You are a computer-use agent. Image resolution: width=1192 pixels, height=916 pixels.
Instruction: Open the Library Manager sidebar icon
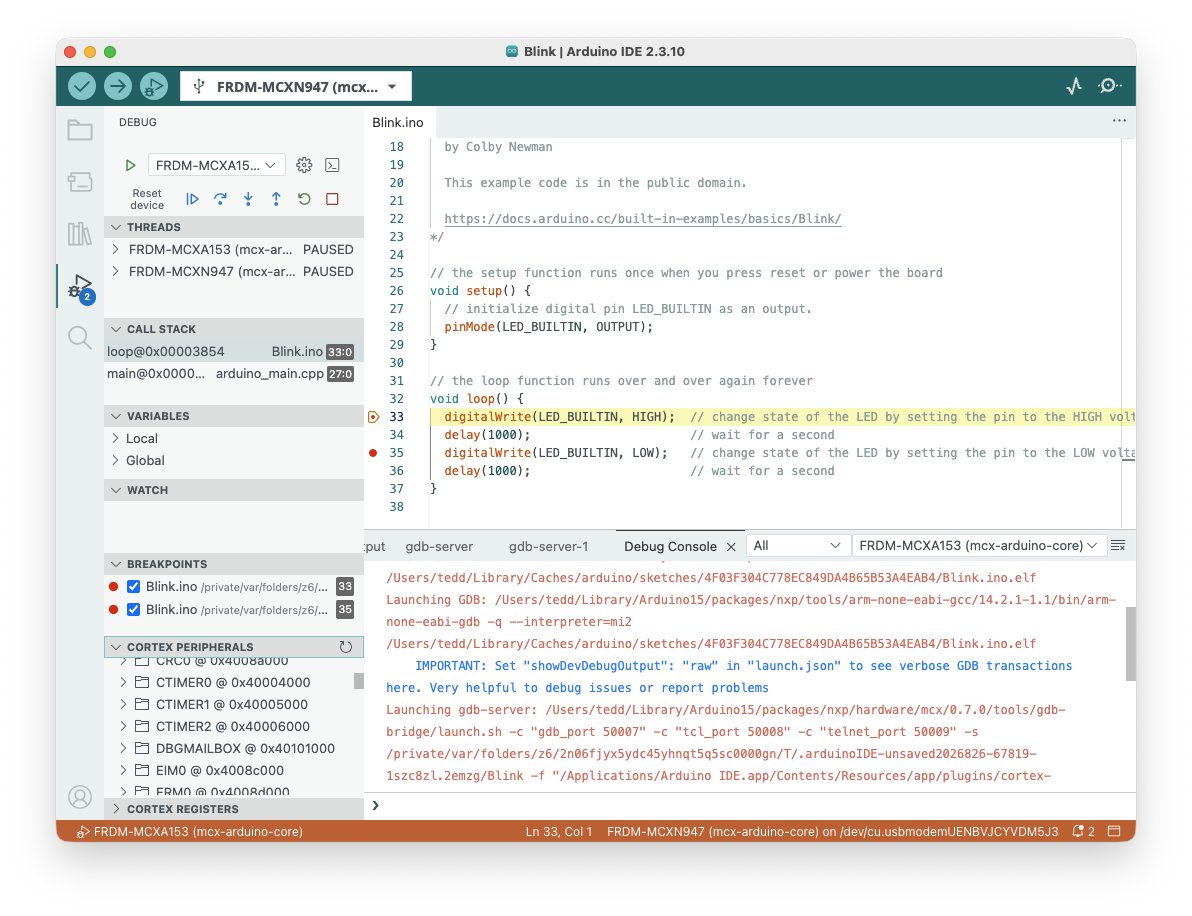(80, 233)
